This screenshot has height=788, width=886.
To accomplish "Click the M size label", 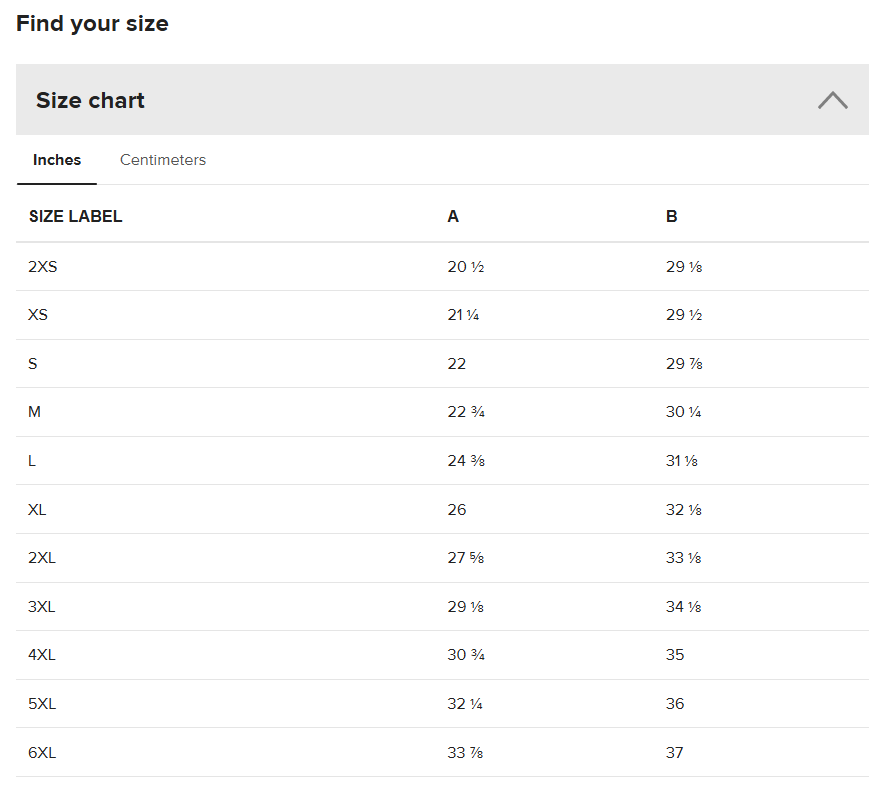I will [x=34, y=412].
